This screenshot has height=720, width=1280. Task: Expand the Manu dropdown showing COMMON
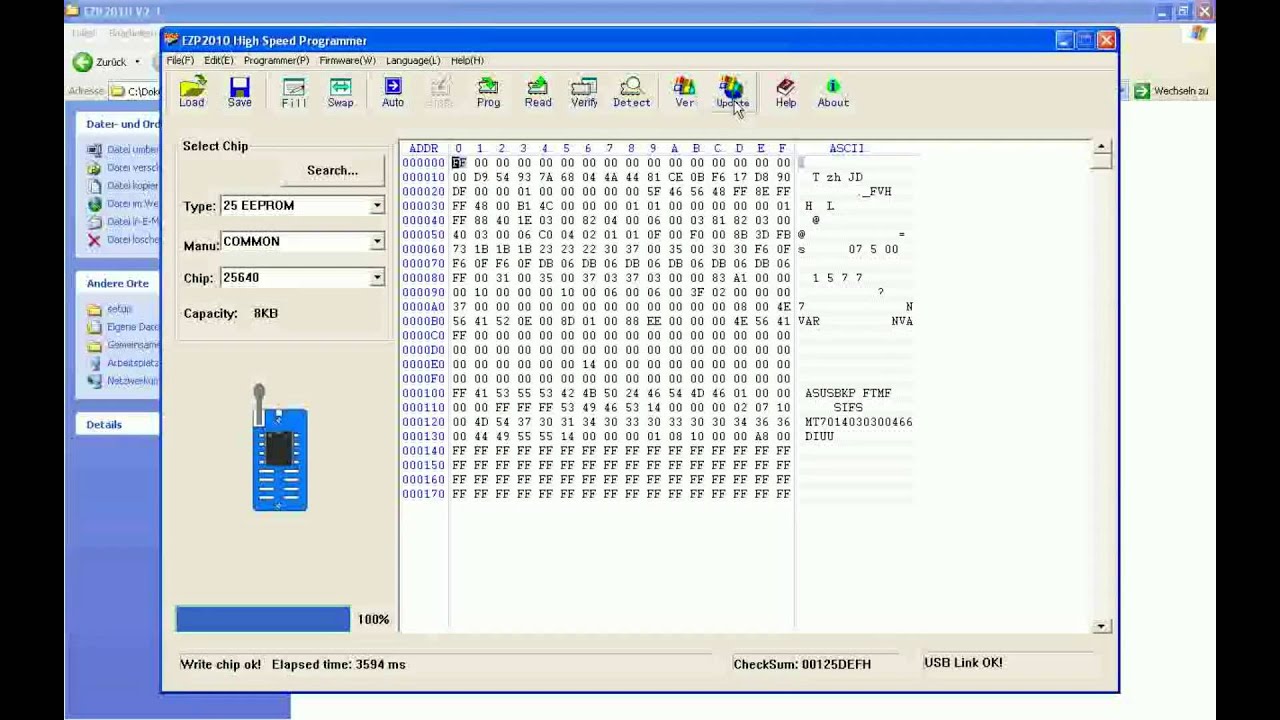pos(377,242)
